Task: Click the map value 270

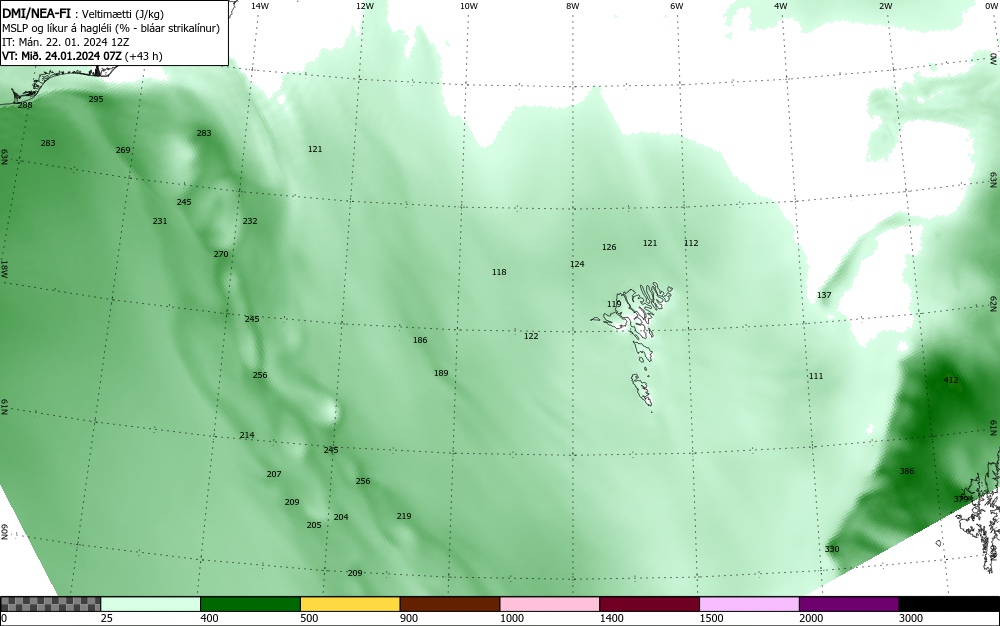Action: [221, 254]
